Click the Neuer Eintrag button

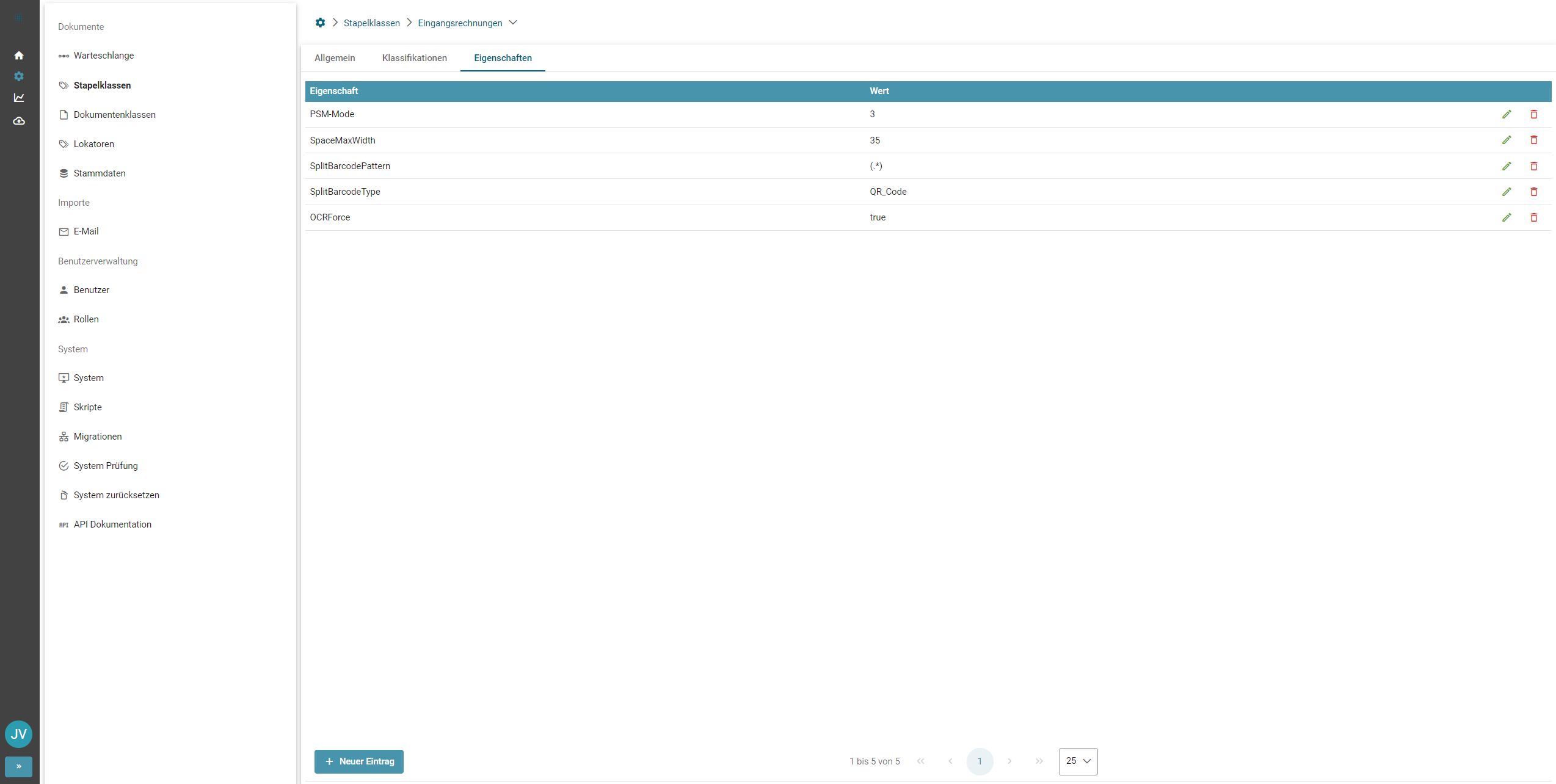359,761
